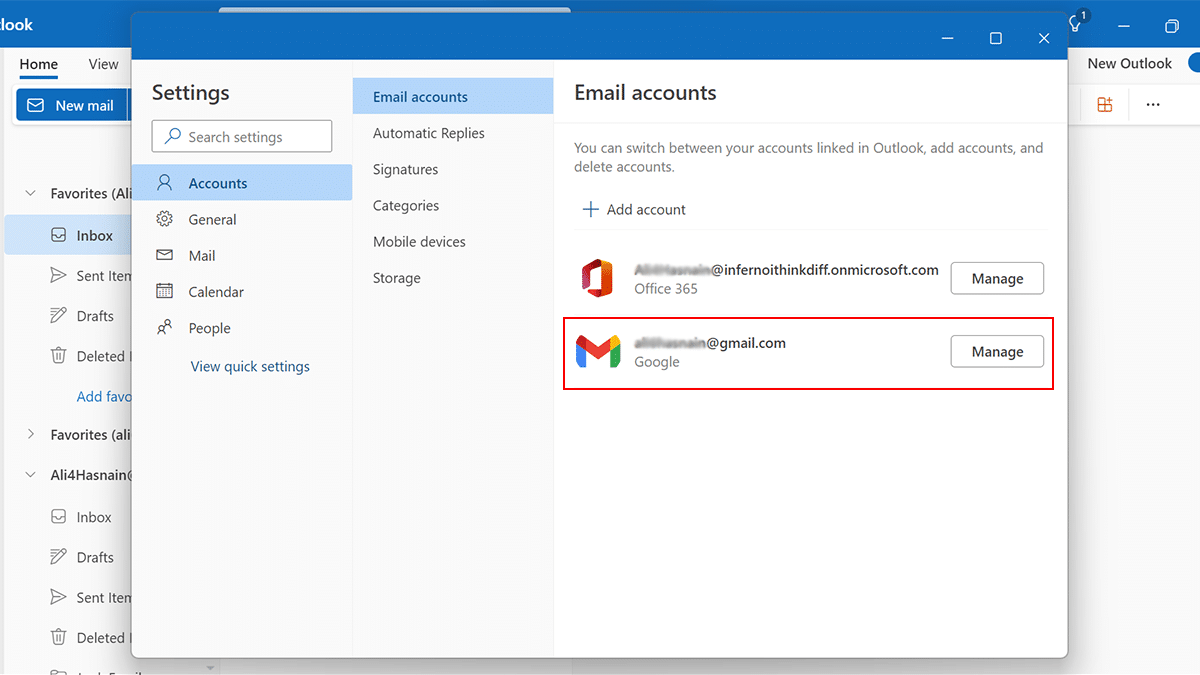Select the Mail settings category

pyautogui.click(x=202, y=256)
